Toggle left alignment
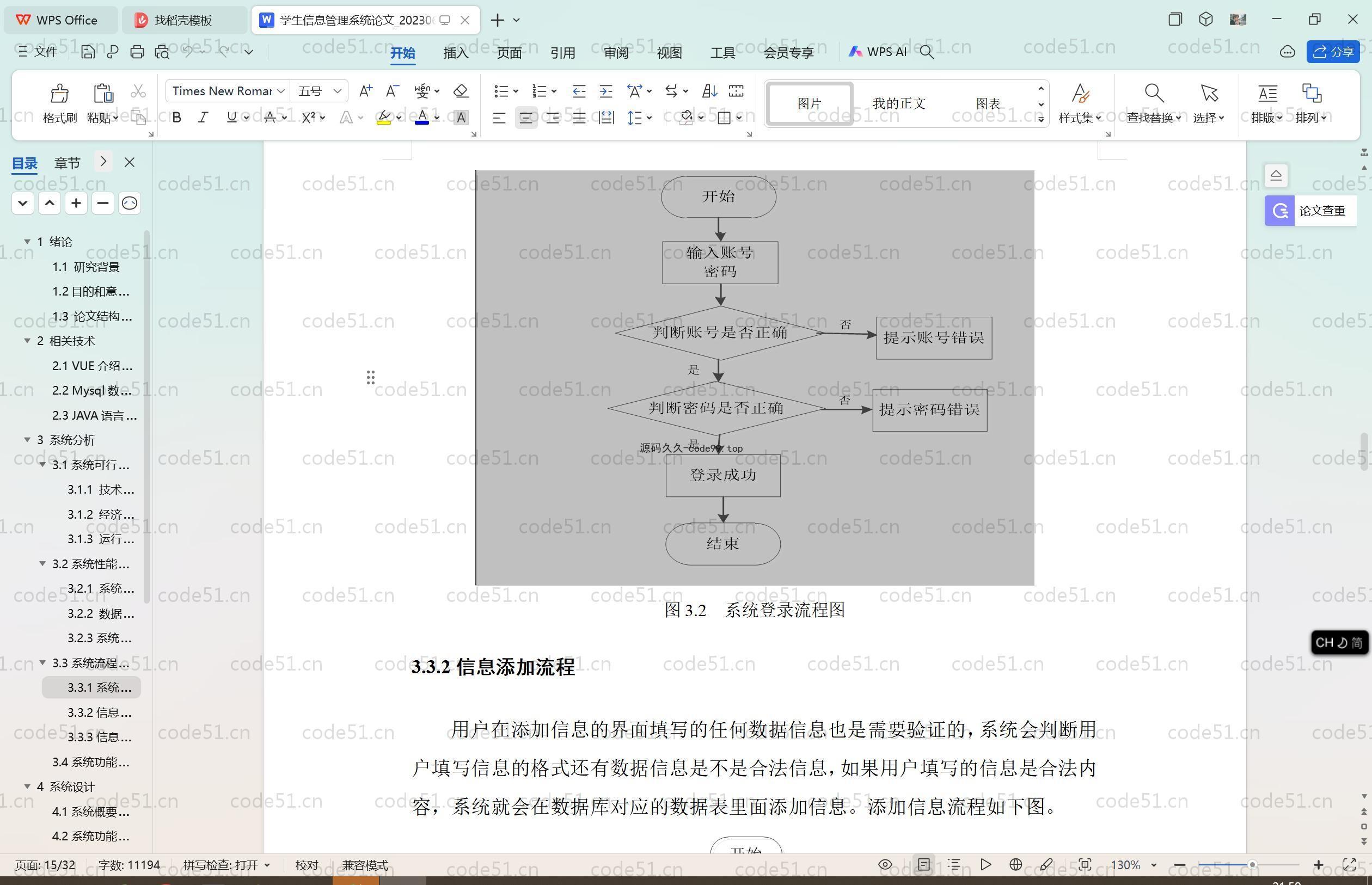Viewport: 1372px width, 885px height. (x=499, y=118)
